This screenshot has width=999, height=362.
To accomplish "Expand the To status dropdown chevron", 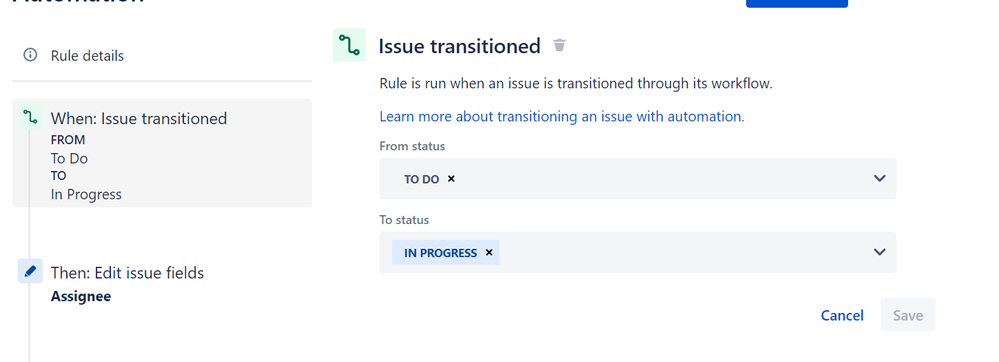I will point(879,252).
